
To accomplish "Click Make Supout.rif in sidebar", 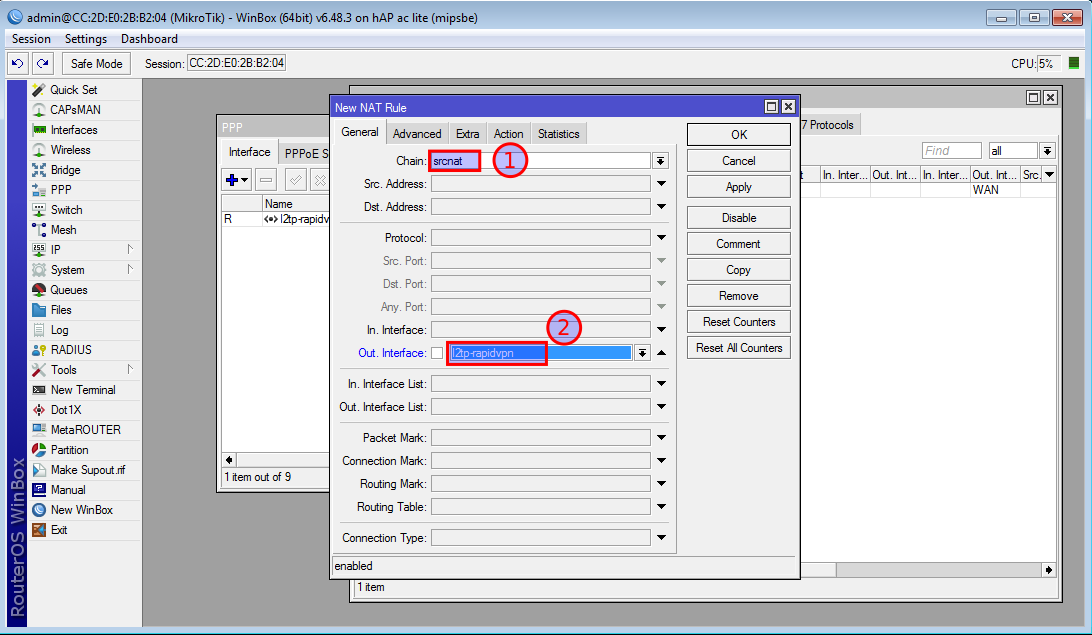I will (88, 470).
